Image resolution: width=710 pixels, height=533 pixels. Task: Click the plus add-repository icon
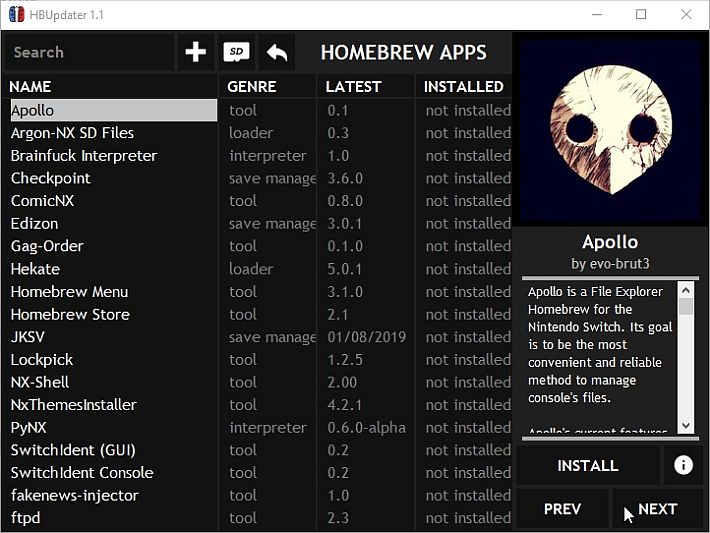(196, 52)
